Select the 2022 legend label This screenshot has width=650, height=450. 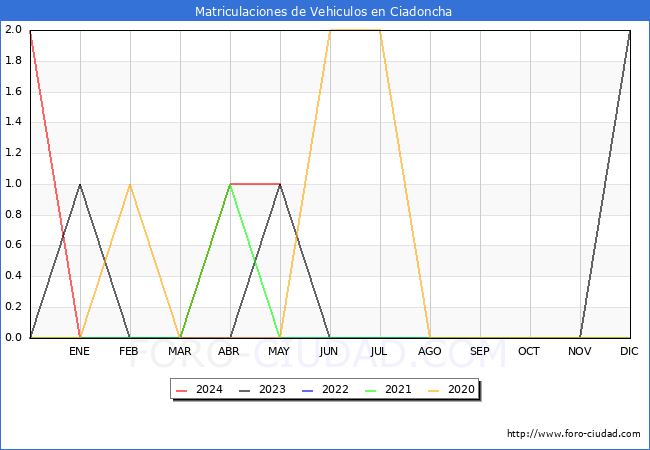[x=335, y=390]
